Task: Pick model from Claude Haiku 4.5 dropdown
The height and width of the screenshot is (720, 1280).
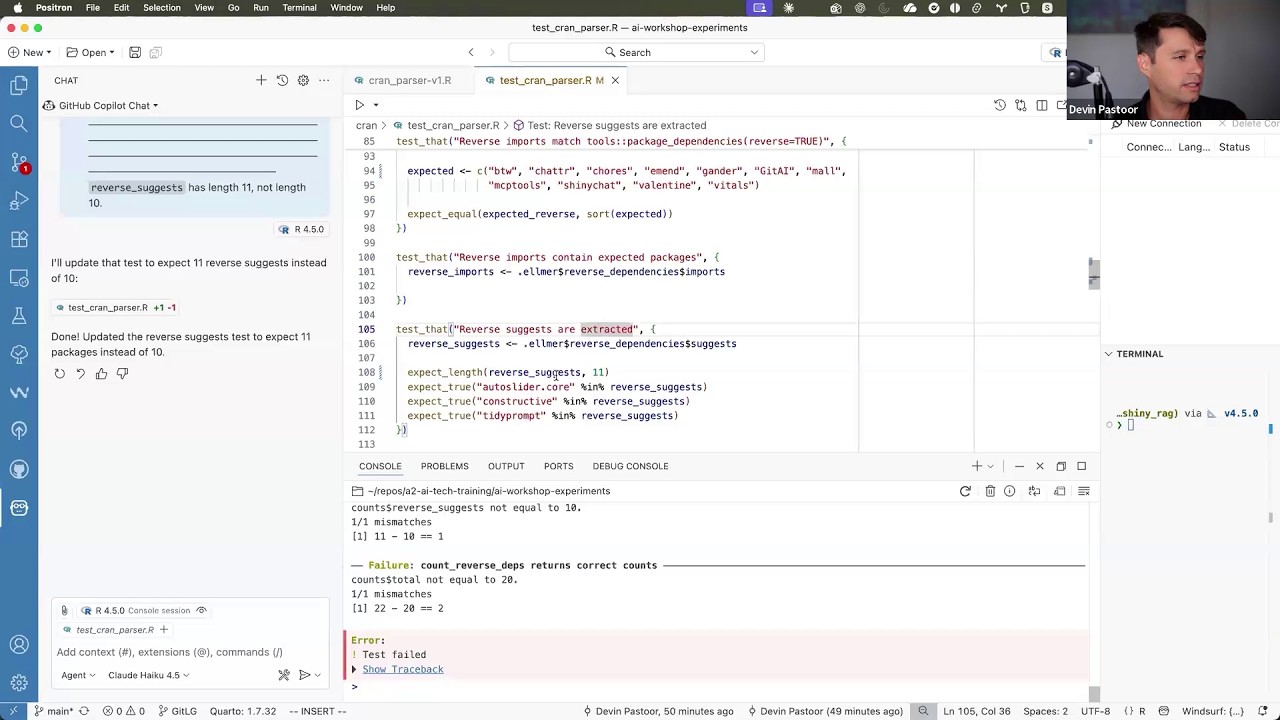Action: point(149,675)
